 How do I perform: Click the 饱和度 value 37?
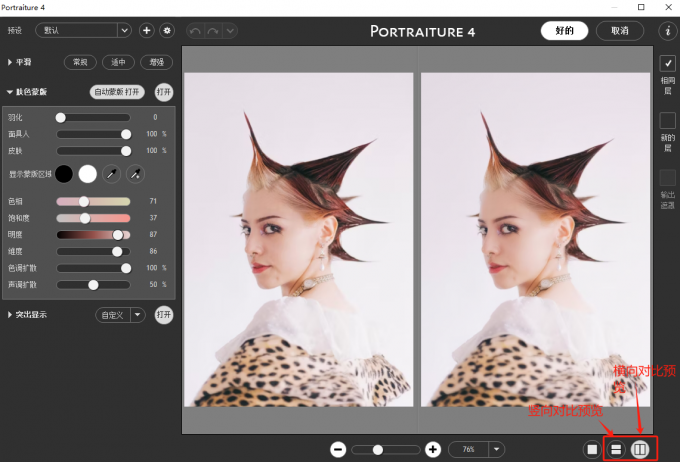click(x=153, y=218)
